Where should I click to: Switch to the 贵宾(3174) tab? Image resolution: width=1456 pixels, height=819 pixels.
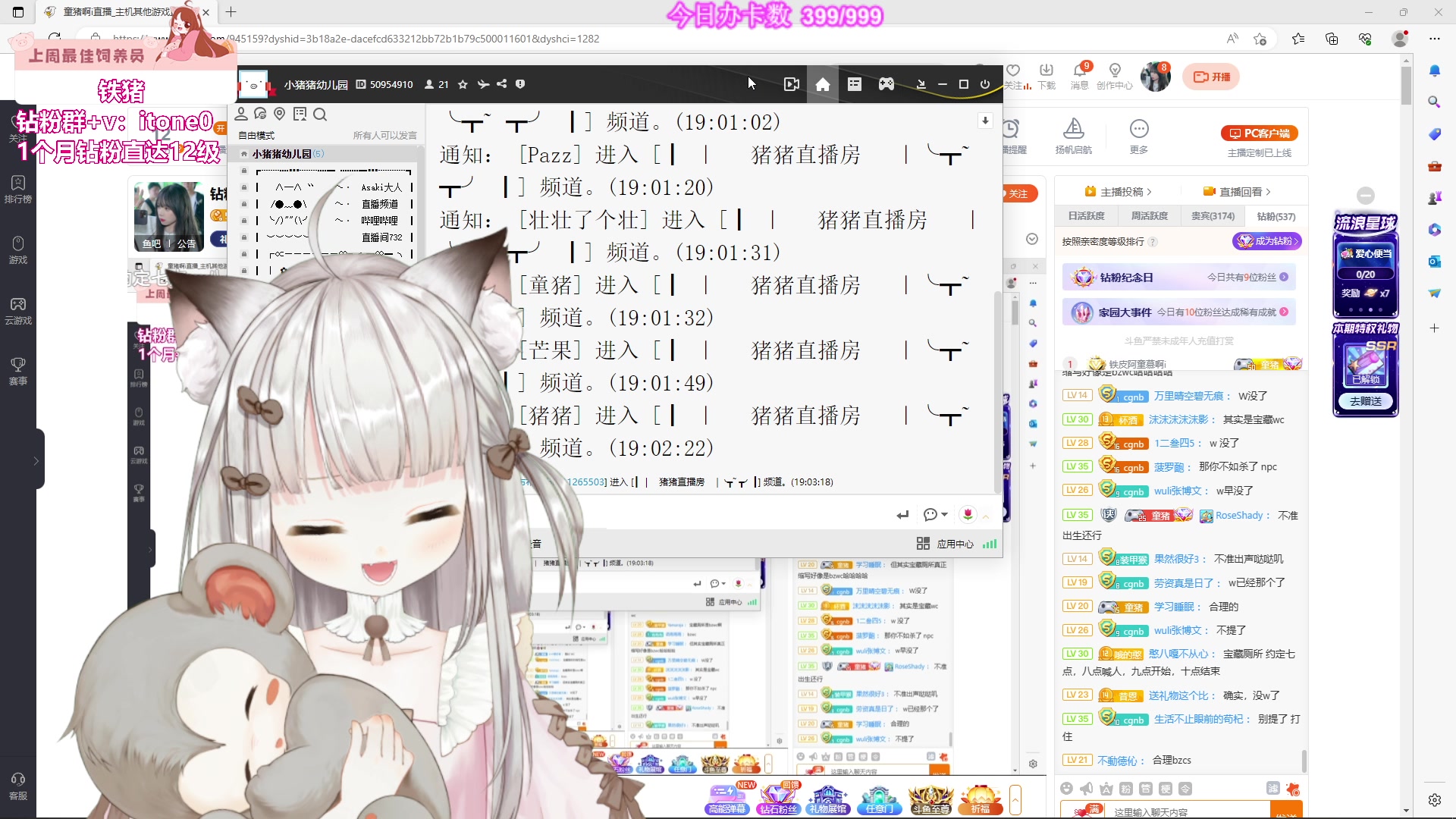[1214, 216]
